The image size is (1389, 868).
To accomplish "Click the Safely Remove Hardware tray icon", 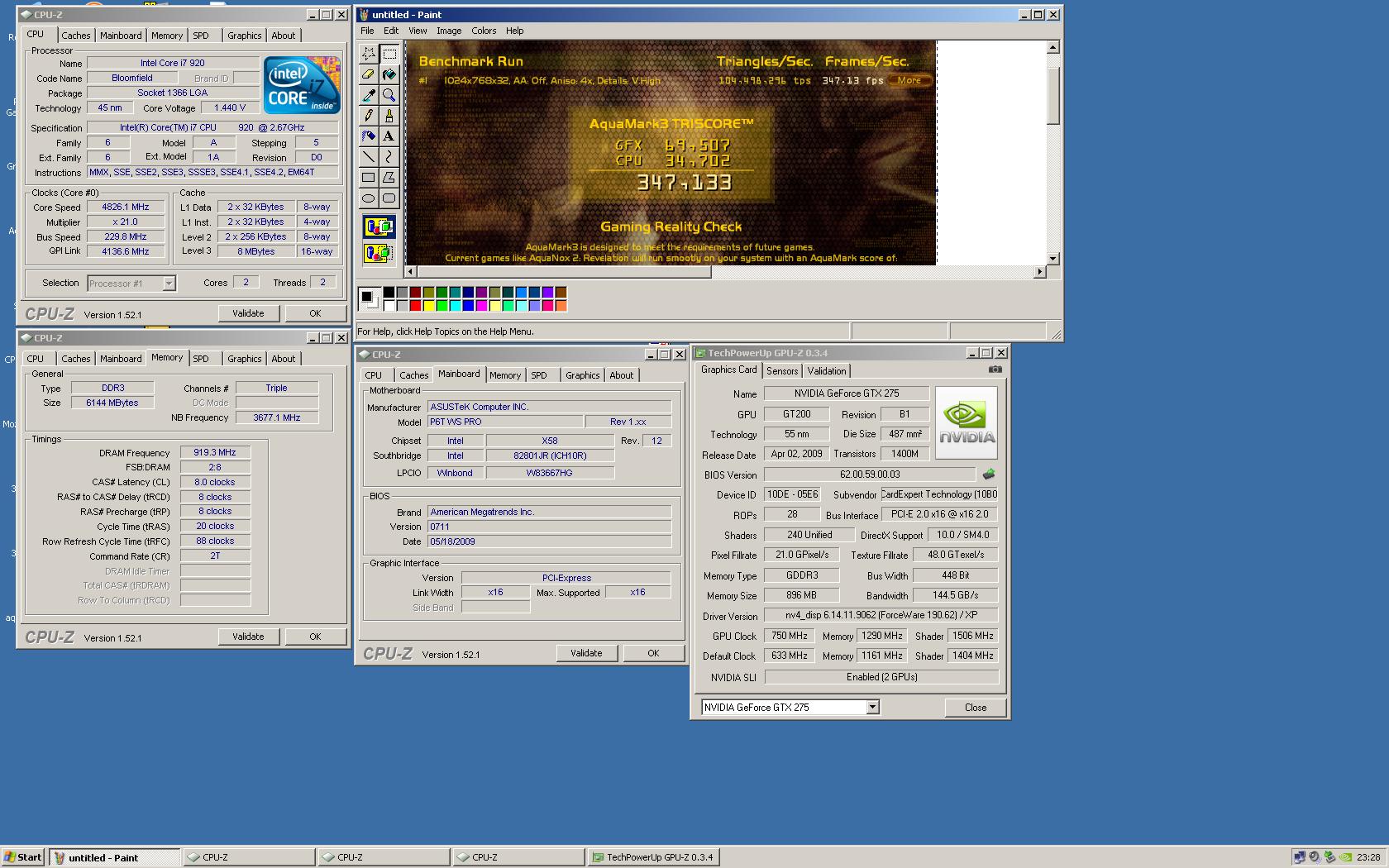I will [x=1329, y=857].
